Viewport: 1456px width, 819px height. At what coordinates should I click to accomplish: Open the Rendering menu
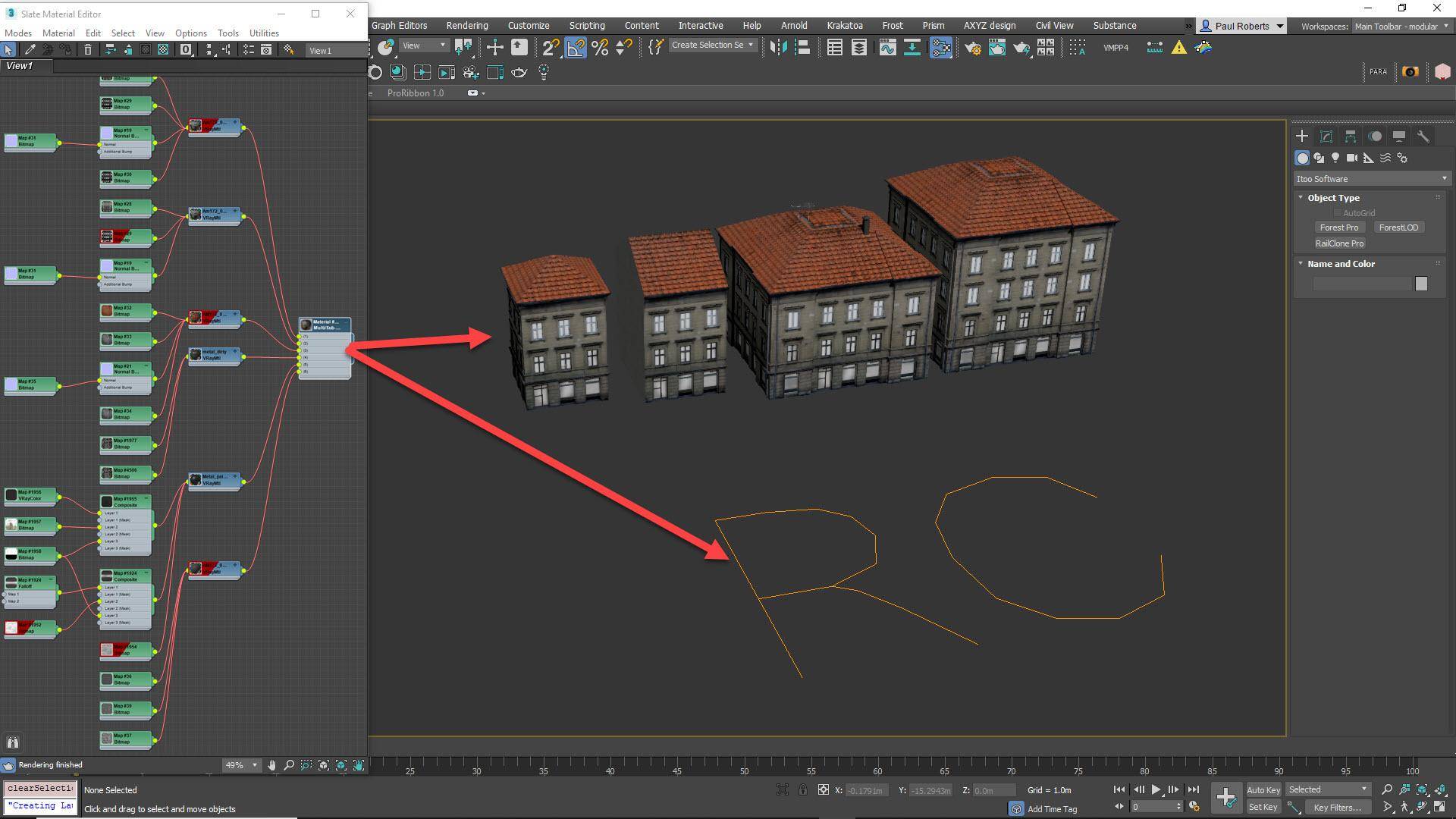click(466, 25)
